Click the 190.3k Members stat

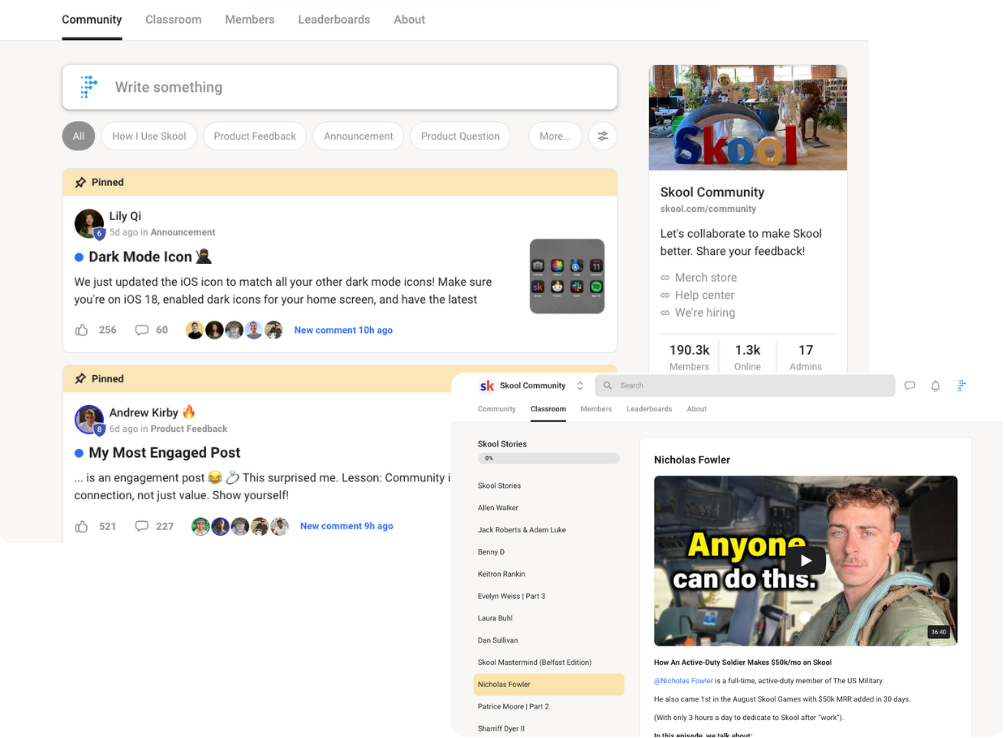point(689,358)
